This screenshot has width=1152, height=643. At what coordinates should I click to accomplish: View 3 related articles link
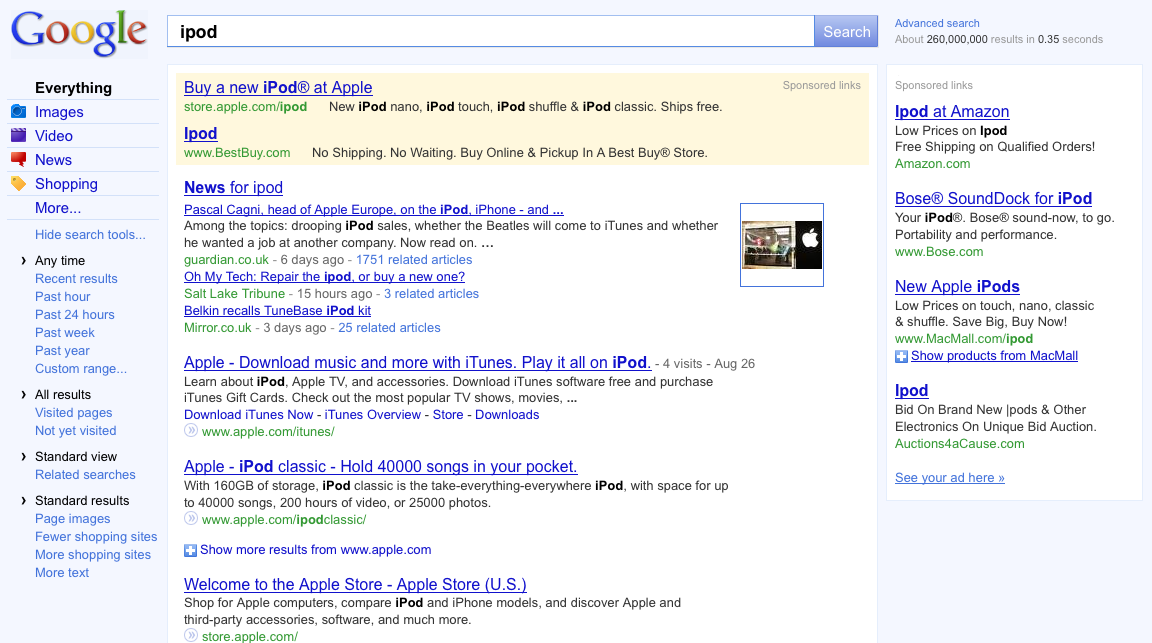tap(431, 294)
